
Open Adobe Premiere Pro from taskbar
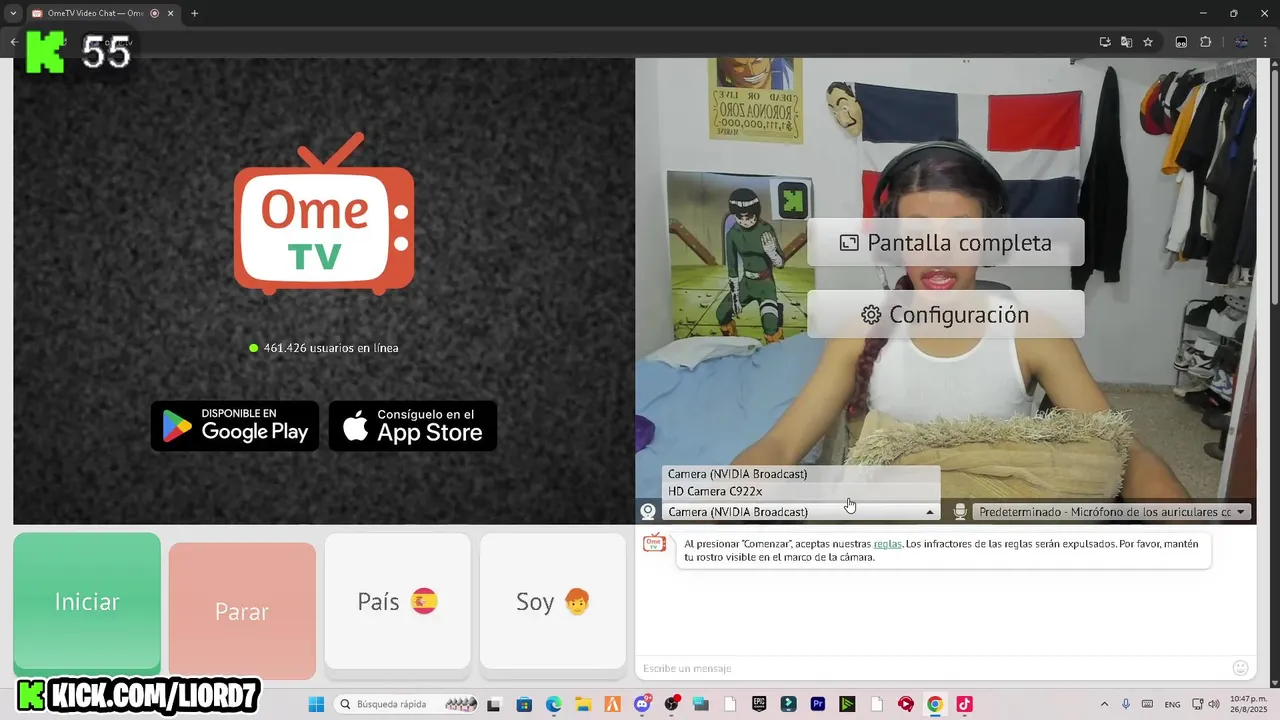(x=818, y=704)
